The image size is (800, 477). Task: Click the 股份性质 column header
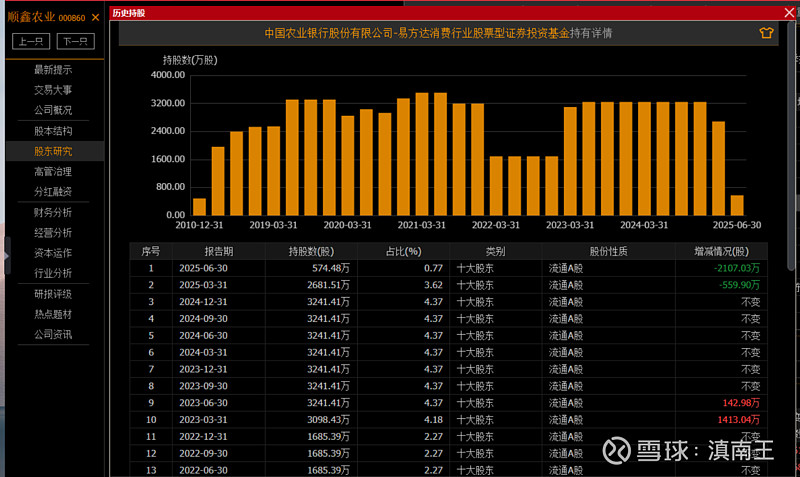pos(608,252)
